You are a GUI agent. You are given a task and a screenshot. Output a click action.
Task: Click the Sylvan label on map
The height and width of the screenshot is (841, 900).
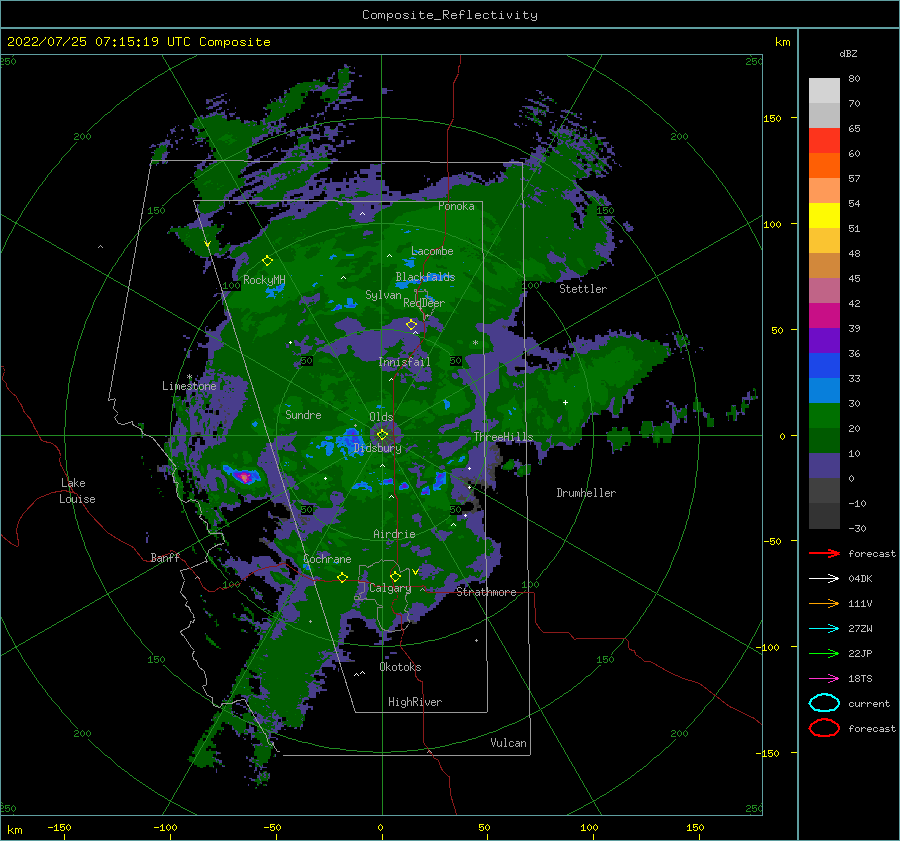pyautogui.click(x=383, y=296)
